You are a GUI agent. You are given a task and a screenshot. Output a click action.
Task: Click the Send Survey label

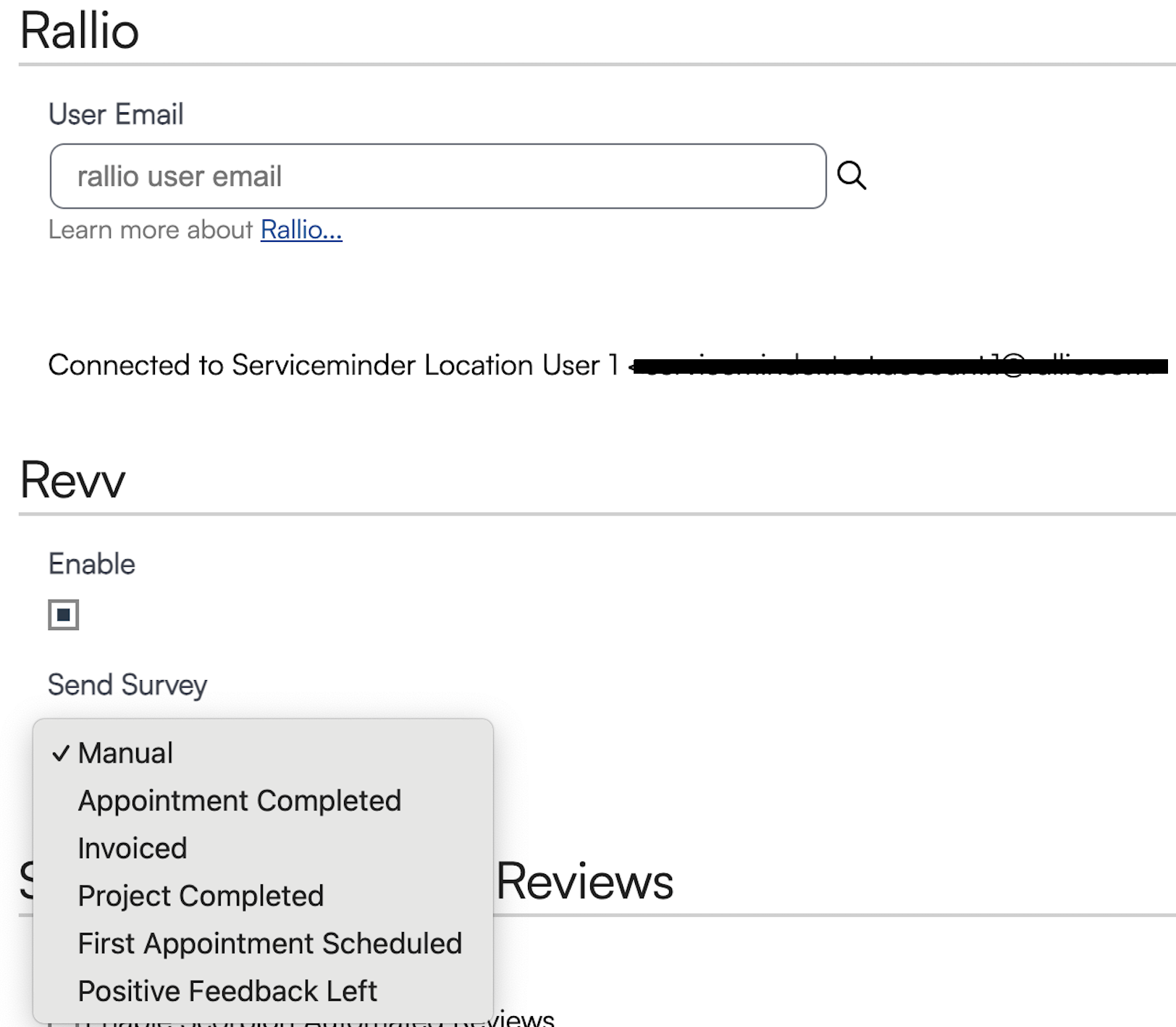coord(127,685)
